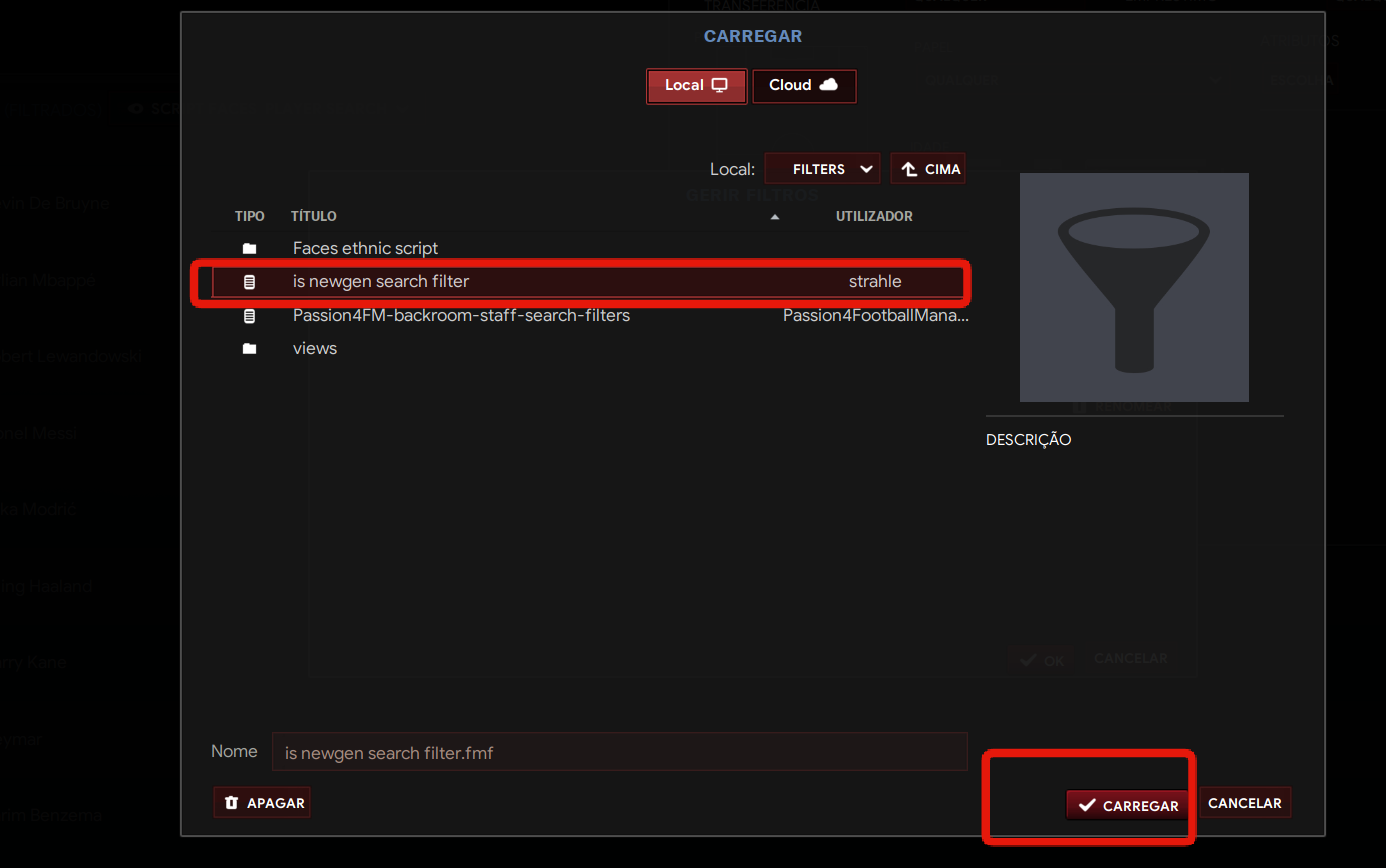Click the Passion4FootballMana... user cell
Image resolution: width=1386 pixels, height=868 pixels.
(x=876, y=315)
